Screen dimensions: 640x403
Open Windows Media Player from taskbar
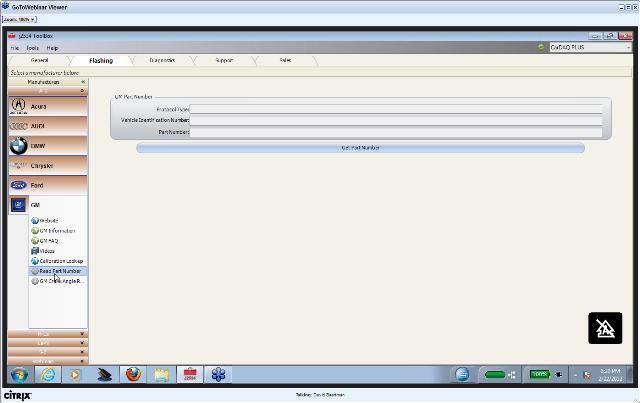tap(75, 374)
